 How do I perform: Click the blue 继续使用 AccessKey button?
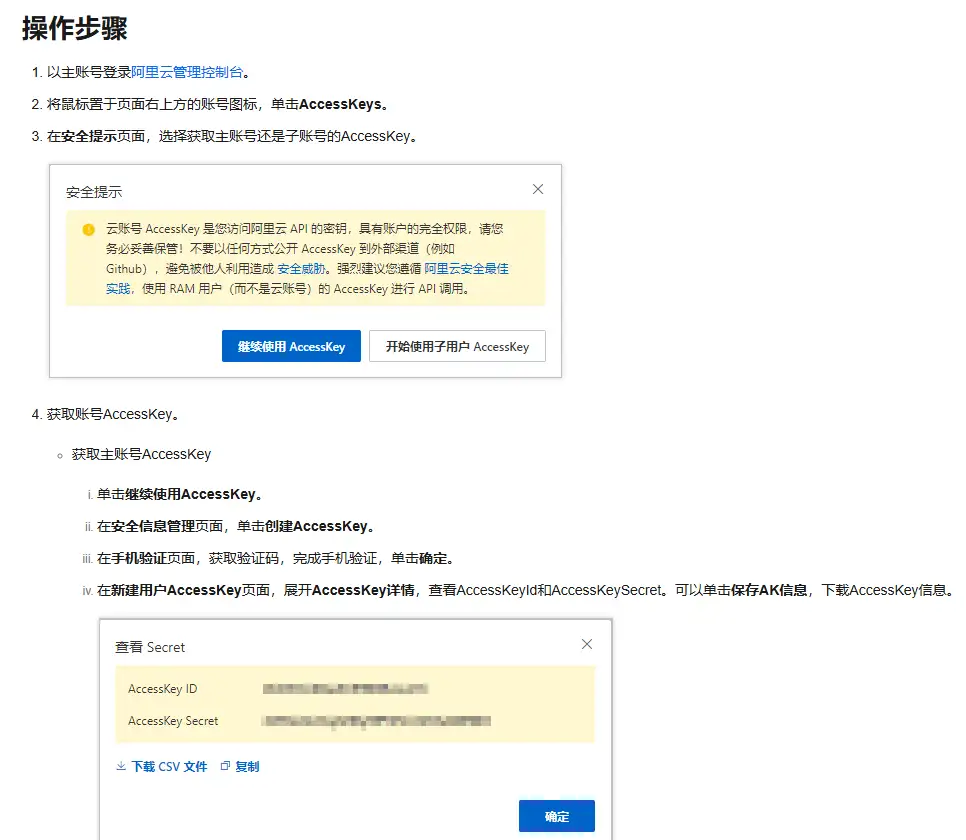click(x=290, y=346)
